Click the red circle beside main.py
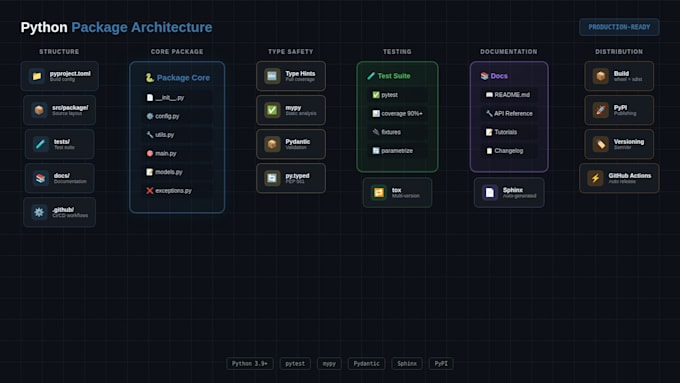Viewport: 680px width, 383px height. coord(150,153)
